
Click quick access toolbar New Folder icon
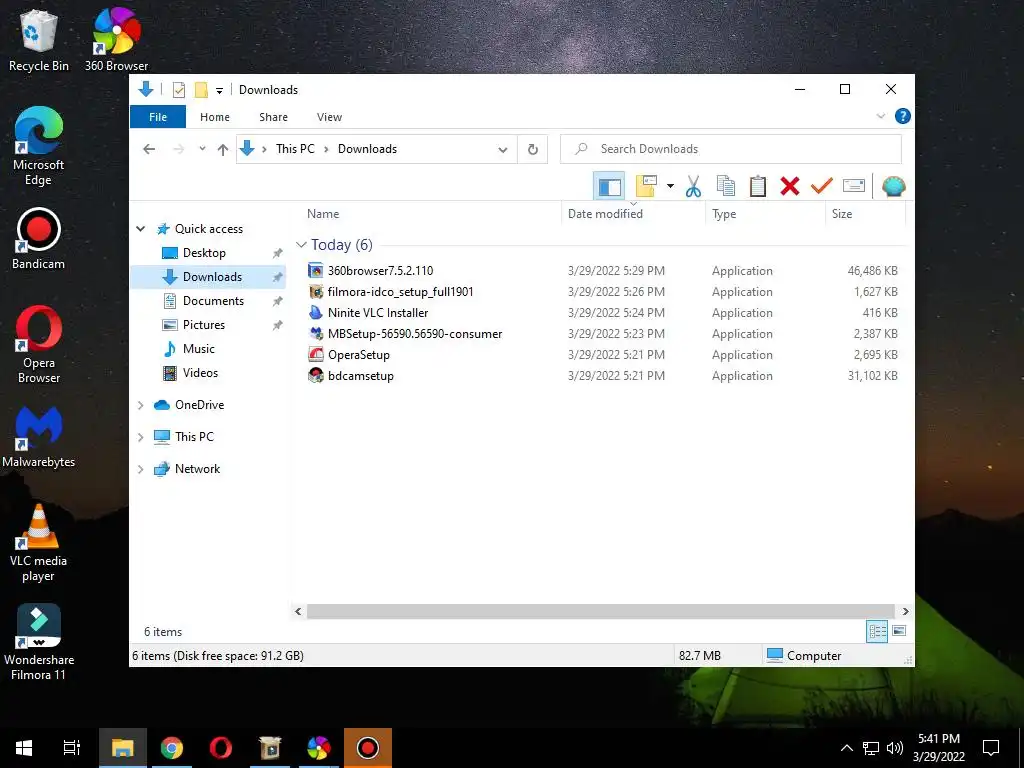201,89
